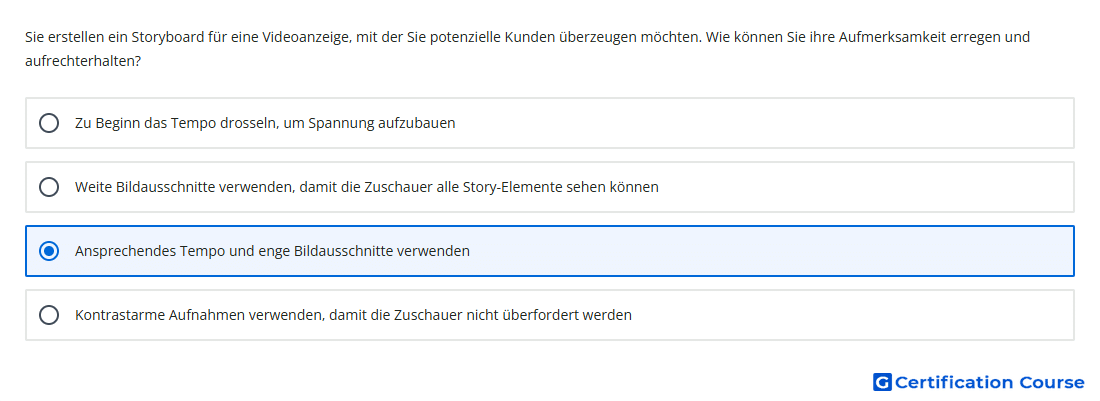The height and width of the screenshot is (401, 1100).
Task: Pick the "Kontrastarme Aufnahmen verwenden" radio circle
Action: click(x=49, y=315)
